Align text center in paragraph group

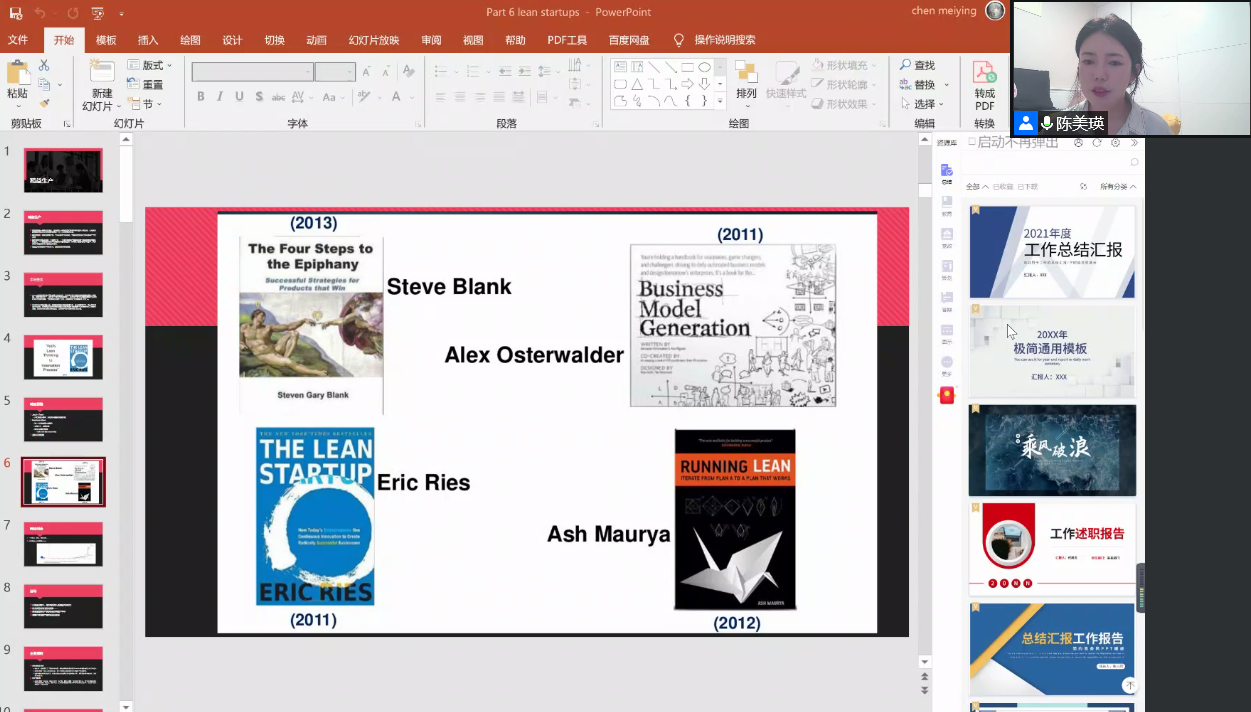[460, 97]
